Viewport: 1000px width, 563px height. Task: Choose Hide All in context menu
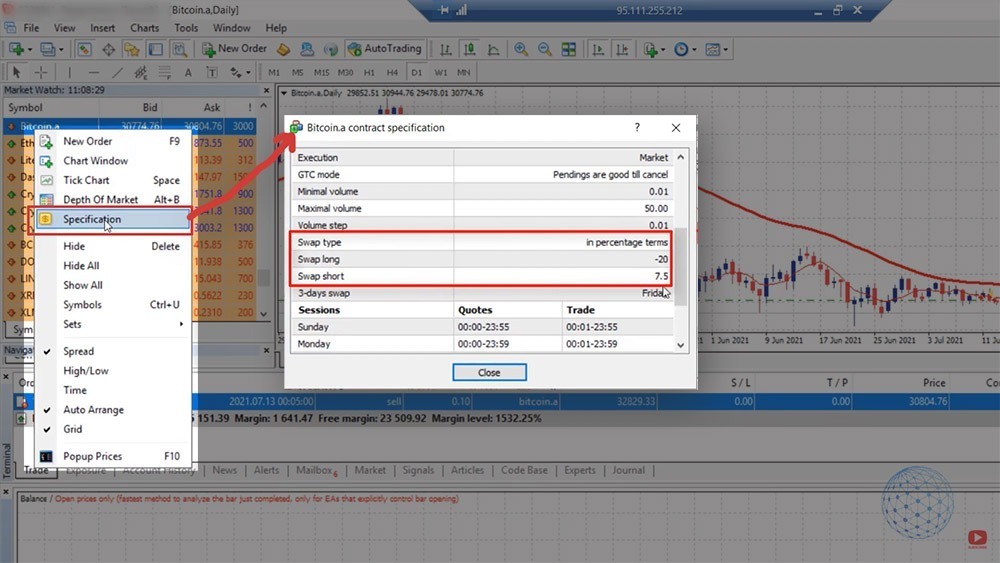[81, 266]
